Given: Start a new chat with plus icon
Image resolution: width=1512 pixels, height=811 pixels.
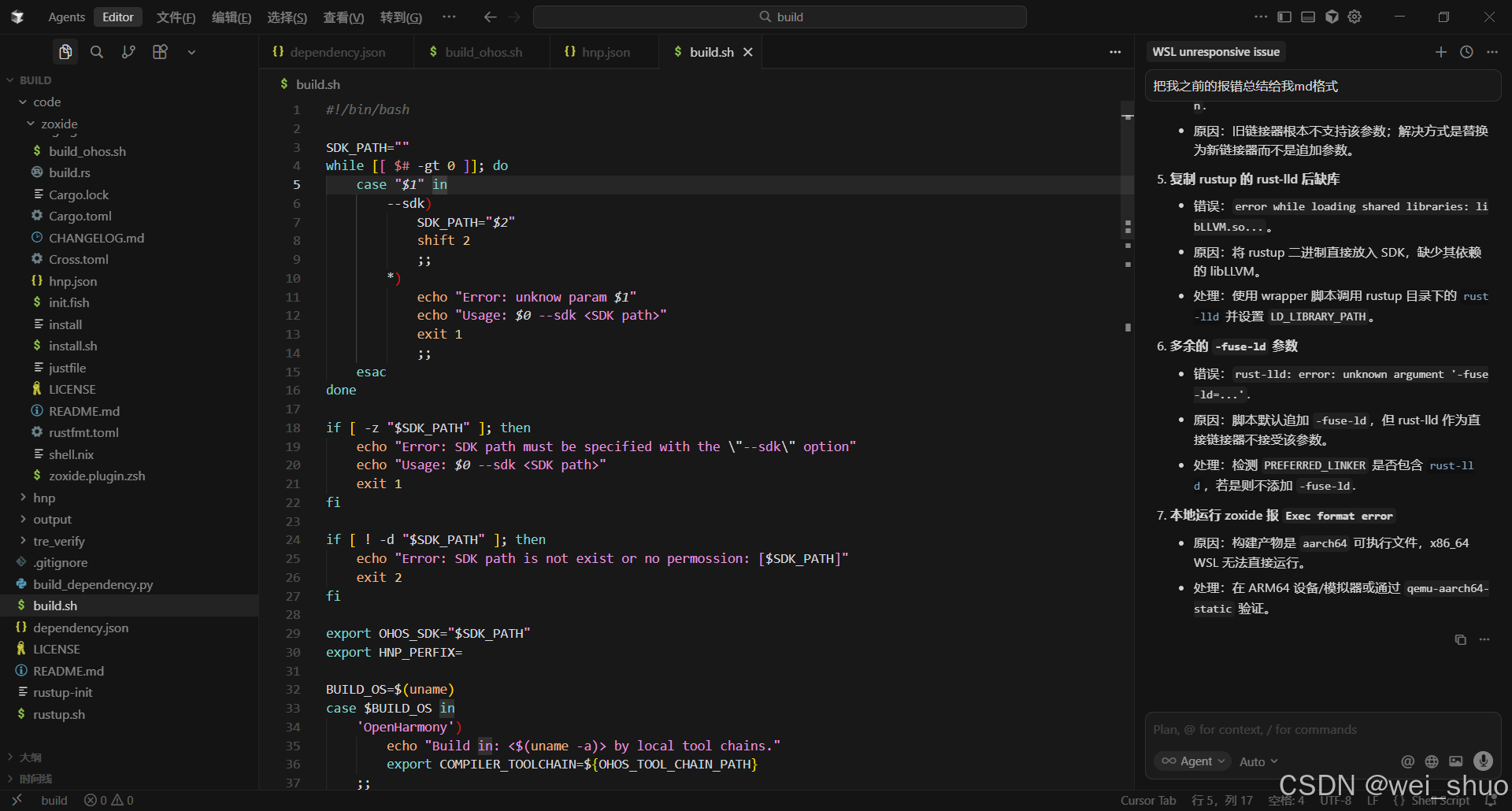Looking at the screenshot, I should [x=1441, y=52].
